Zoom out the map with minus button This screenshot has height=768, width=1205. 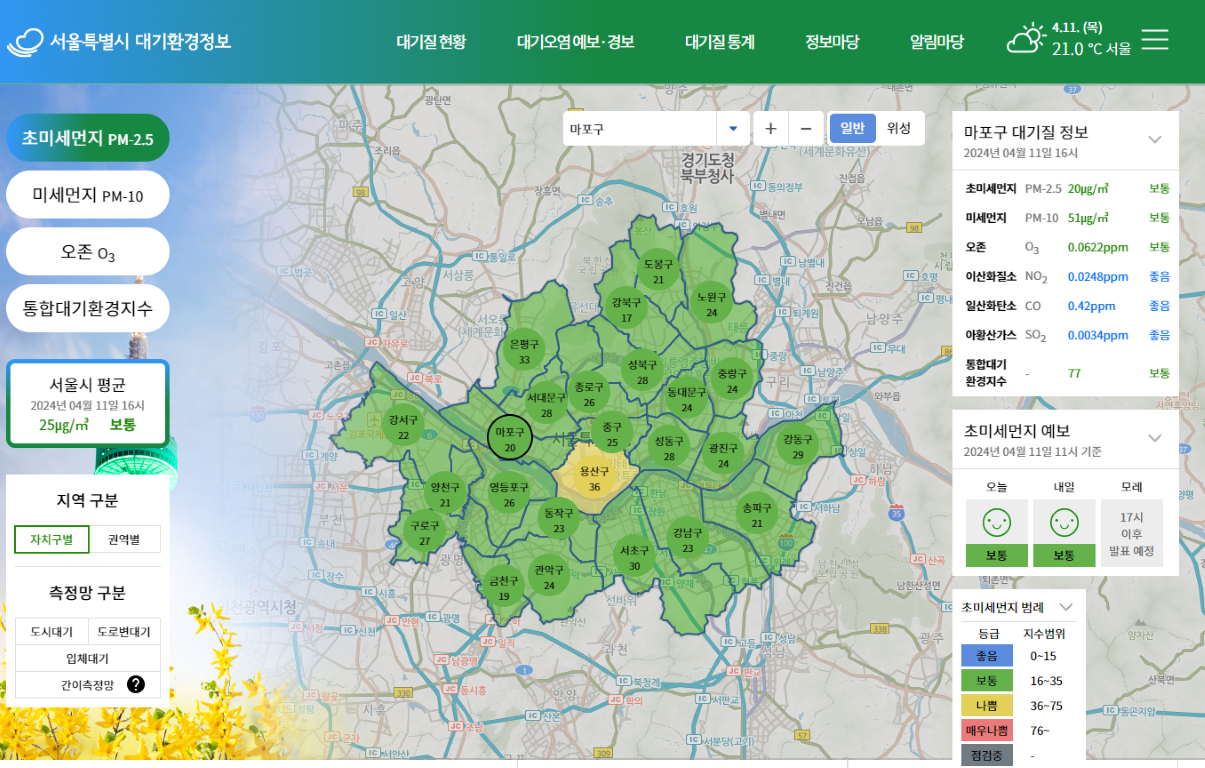[806, 128]
